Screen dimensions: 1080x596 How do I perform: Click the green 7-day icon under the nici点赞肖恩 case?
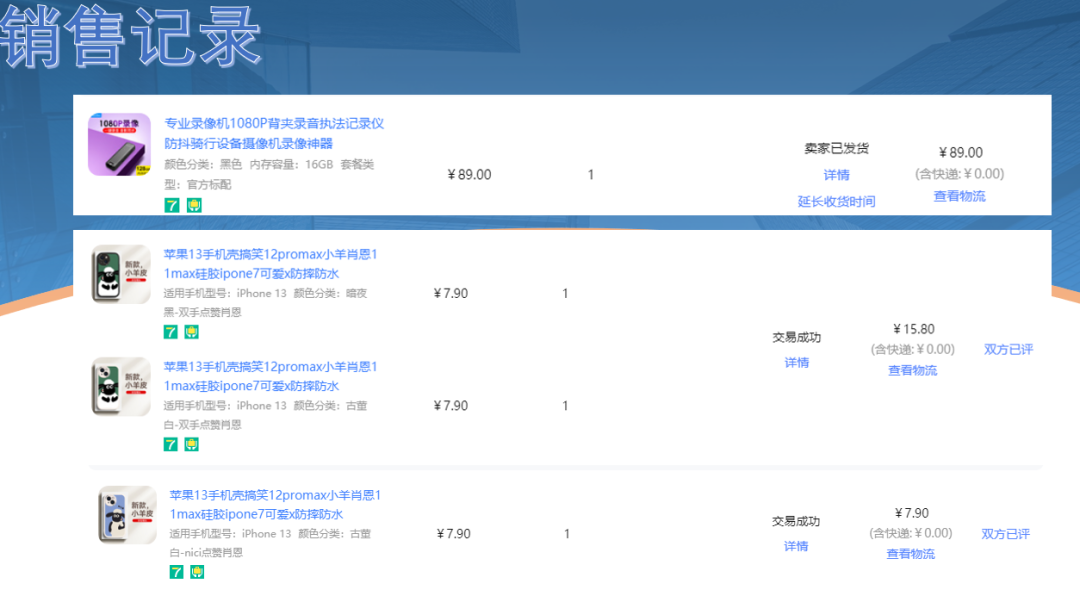click(x=176, y=572)
